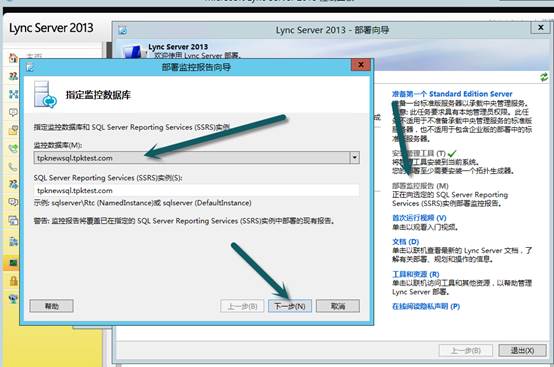
Task: Open IM and Presence speech-bubble icon
Action: (x=13, y=112)
